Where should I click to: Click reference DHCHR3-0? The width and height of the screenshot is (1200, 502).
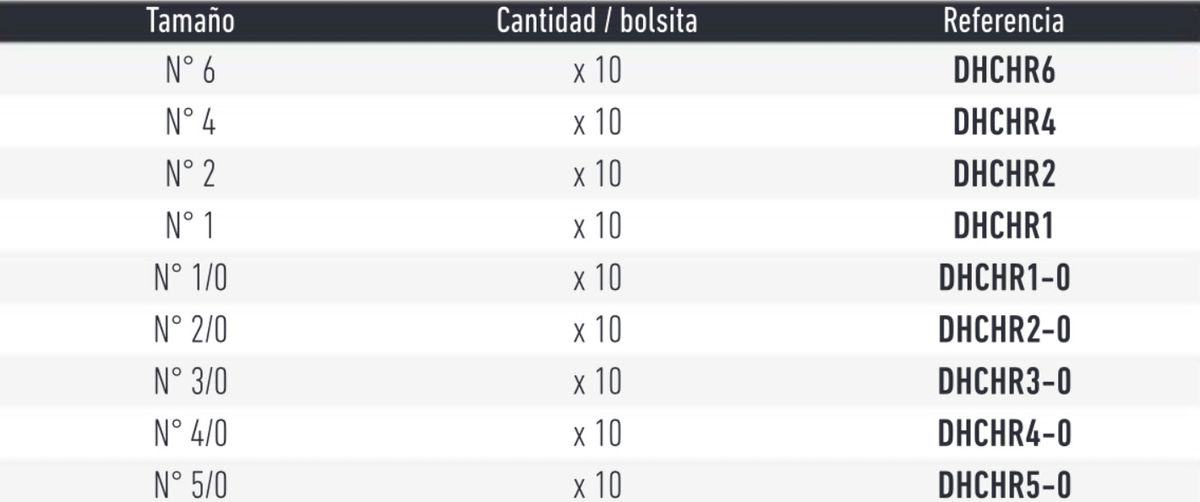[x=1004, y=383]
